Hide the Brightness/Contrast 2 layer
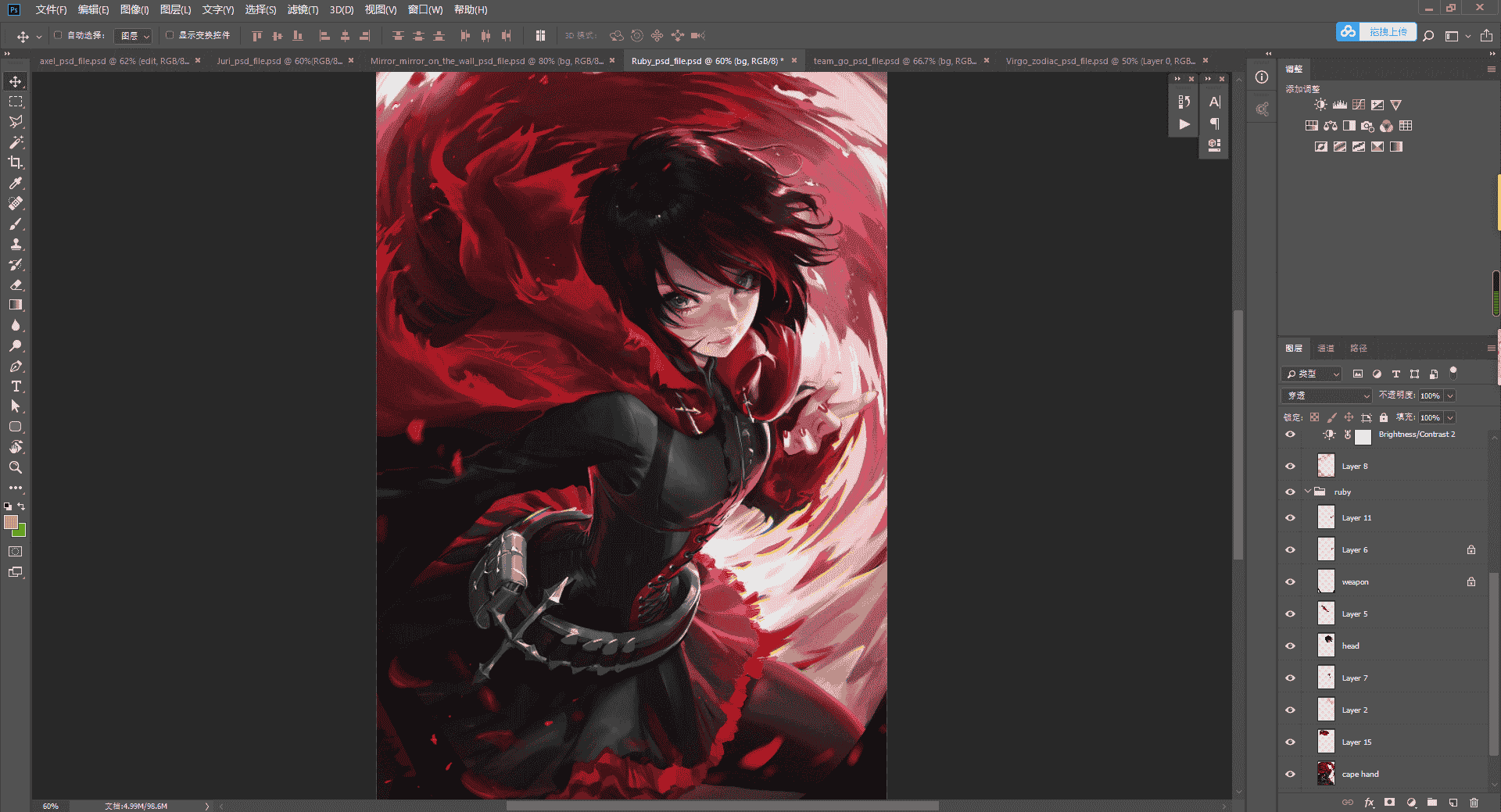The height and width of the screenshot is (812, 1501). point(1290,435)
